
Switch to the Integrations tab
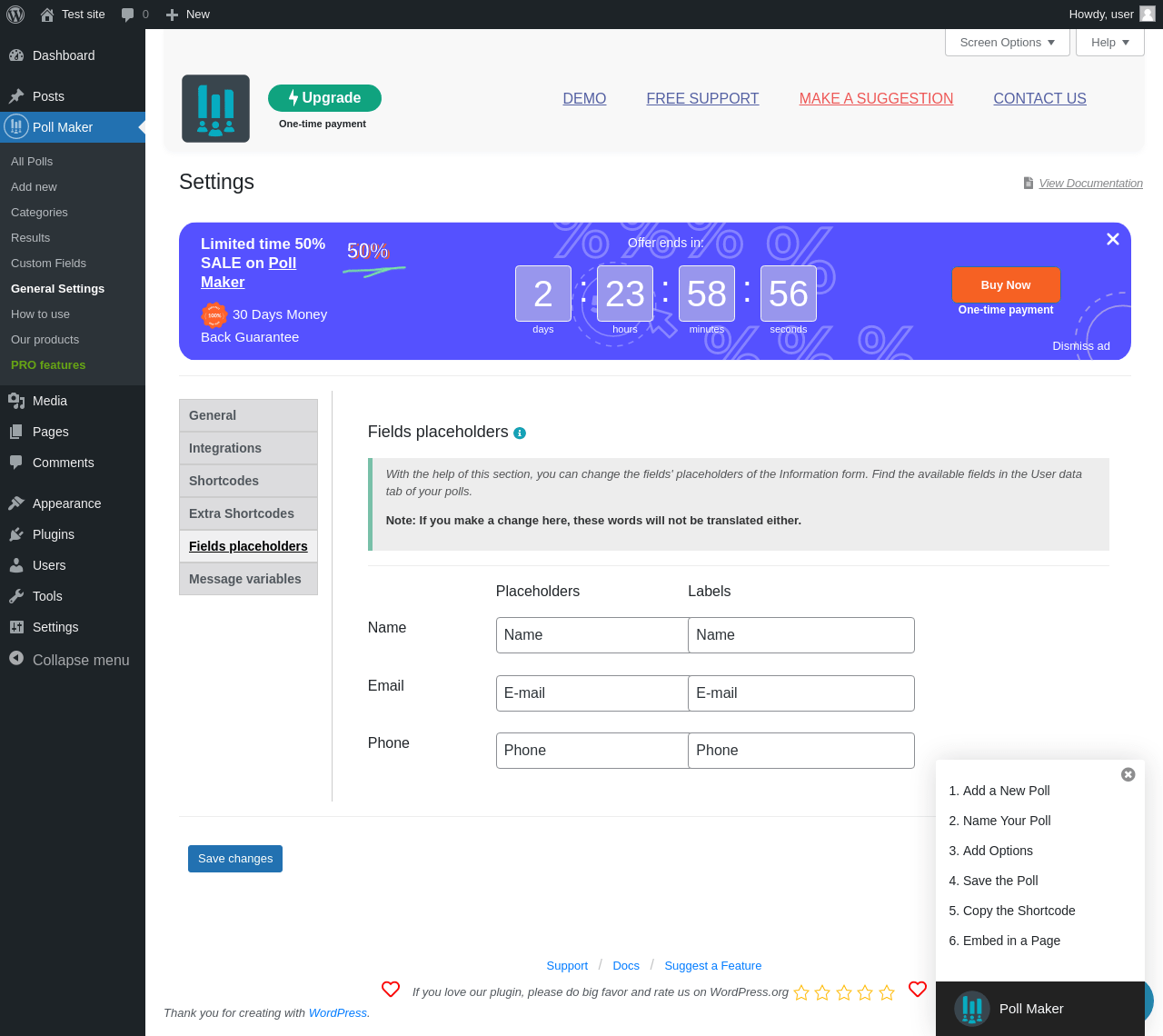(x=248, y=448)
